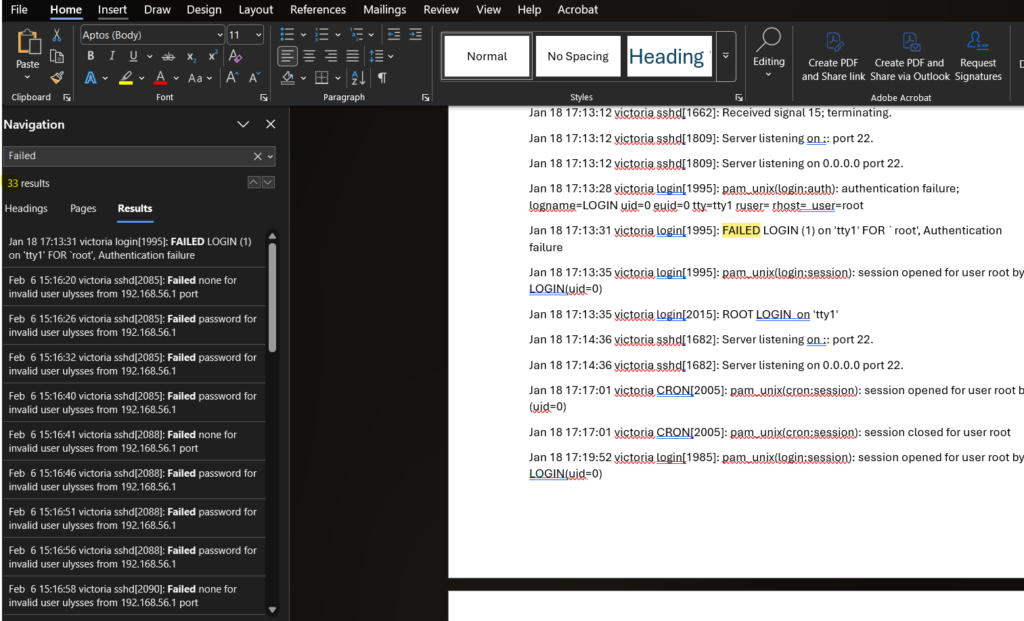Toggle Strikethrough formatting

tap(168, 57)
